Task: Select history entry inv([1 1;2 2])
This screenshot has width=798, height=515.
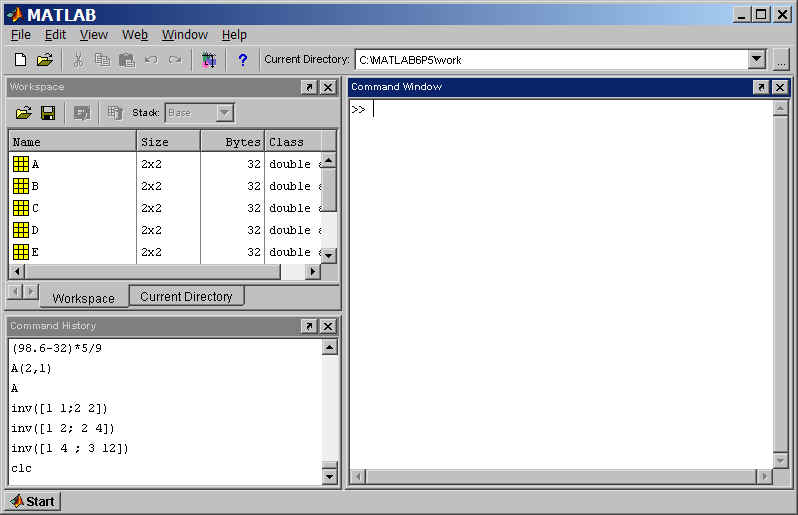Action: pos(60,409)
